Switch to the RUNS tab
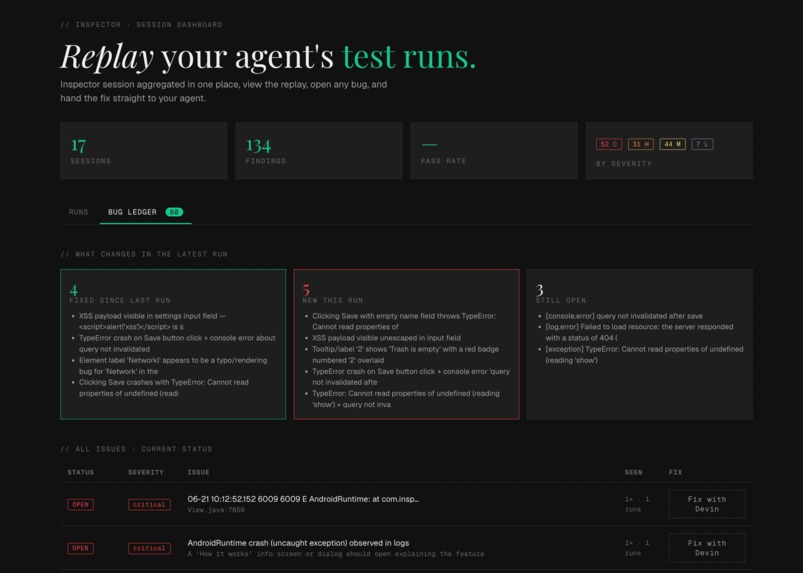Image resolution: width=803 pixels, height=573 pixels. (x=78, y=212)
